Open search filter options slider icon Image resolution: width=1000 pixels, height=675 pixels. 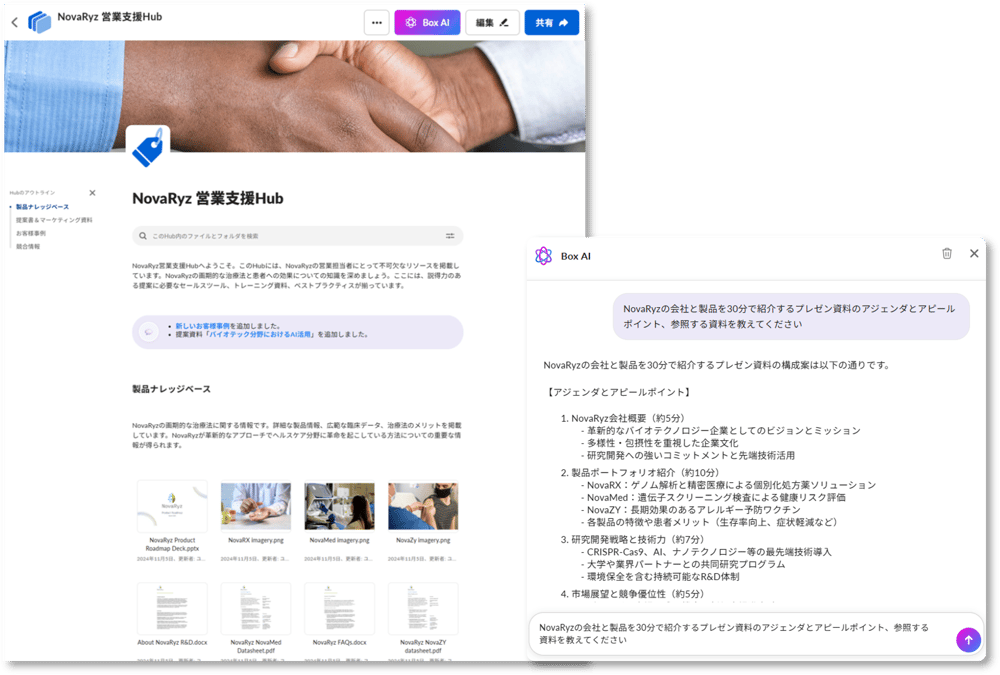click(450, 236)
